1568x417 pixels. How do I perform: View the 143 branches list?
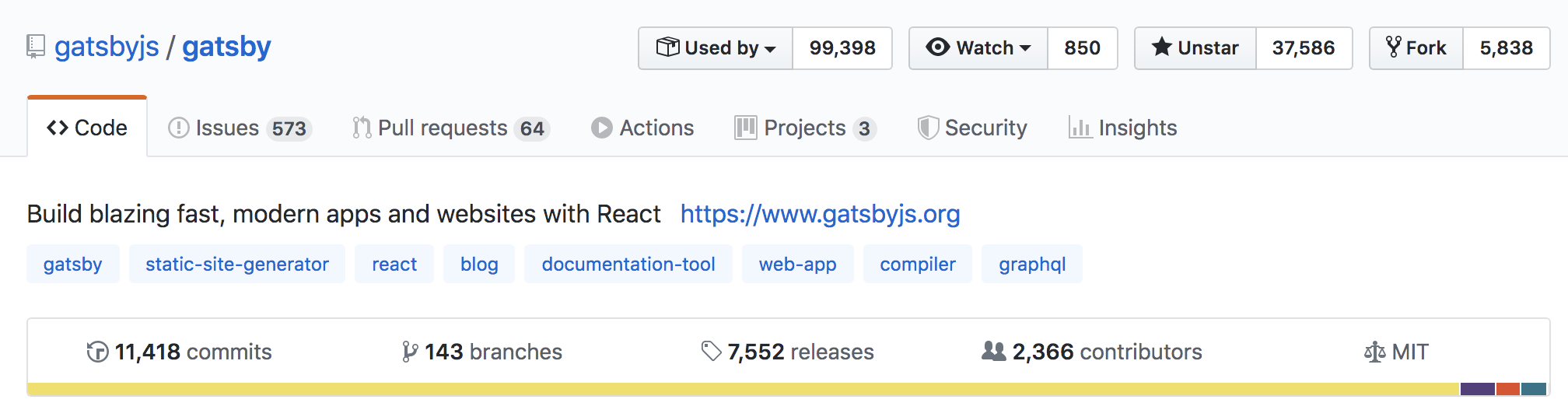pos(481,352)
